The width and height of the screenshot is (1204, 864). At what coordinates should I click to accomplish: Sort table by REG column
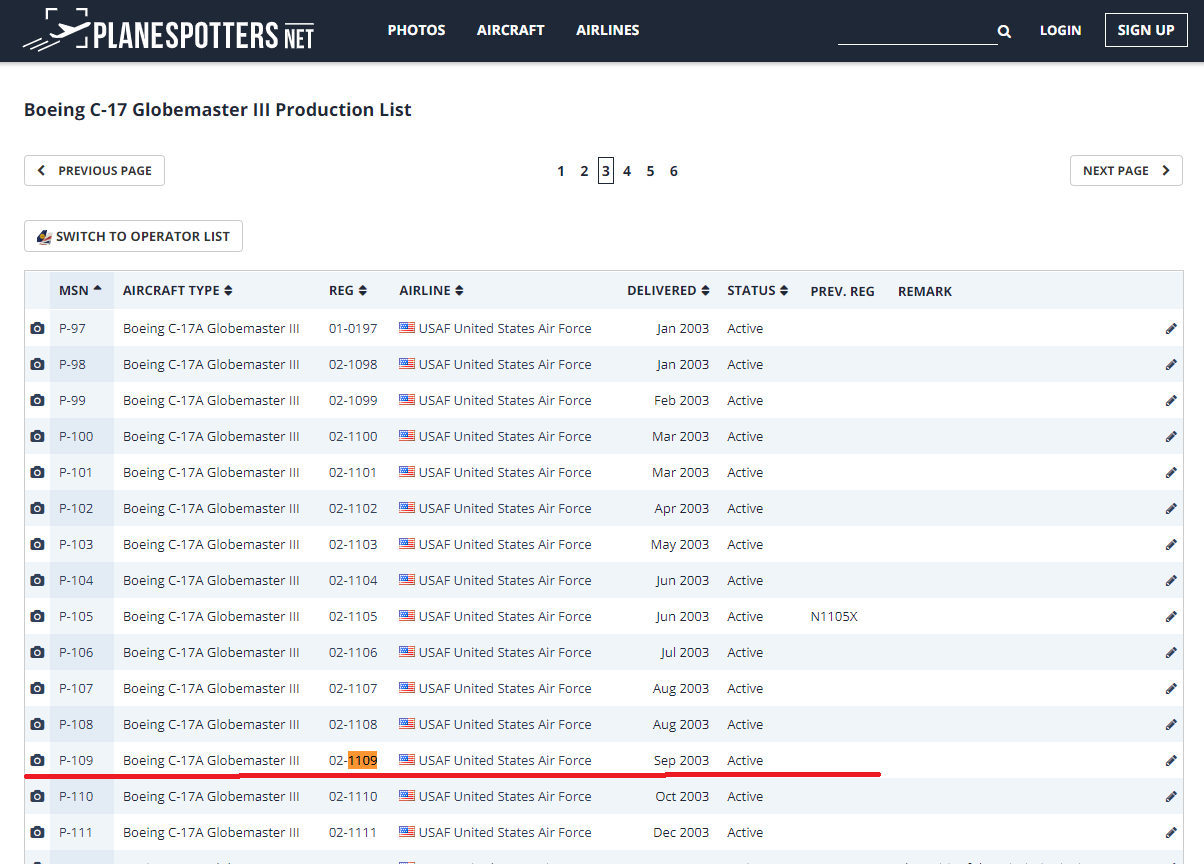(x=348, y=291)
